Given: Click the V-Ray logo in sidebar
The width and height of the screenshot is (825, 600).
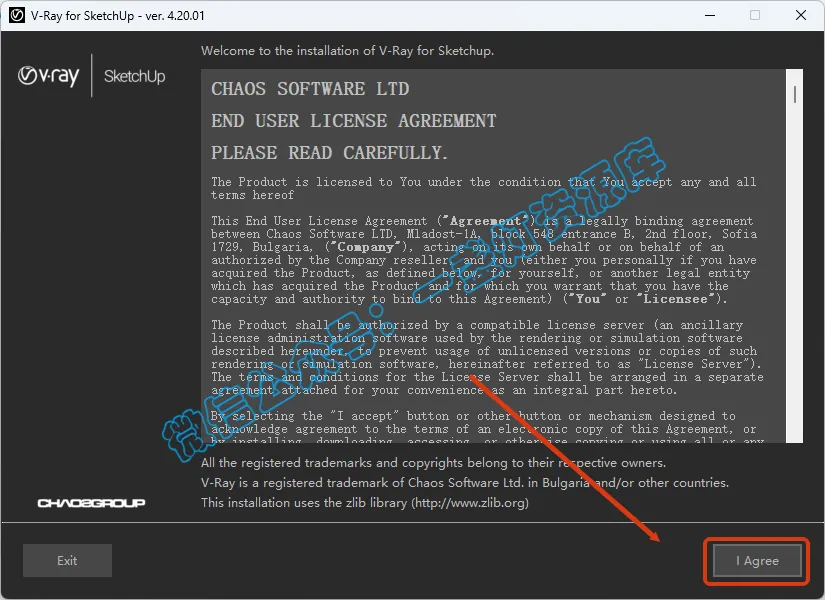Looking at the screenshot, I should (48, 76).
